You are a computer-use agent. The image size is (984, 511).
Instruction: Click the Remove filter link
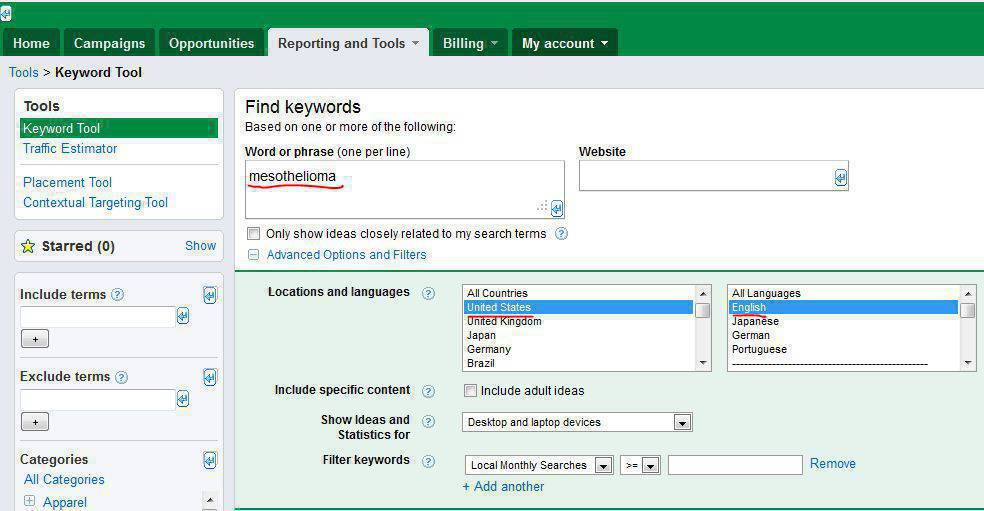point(832,464)
